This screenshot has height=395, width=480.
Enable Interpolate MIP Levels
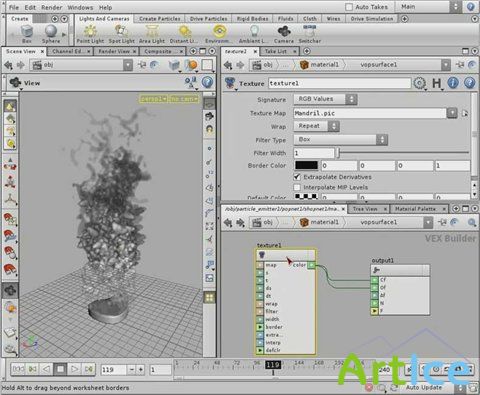point(297,187)
